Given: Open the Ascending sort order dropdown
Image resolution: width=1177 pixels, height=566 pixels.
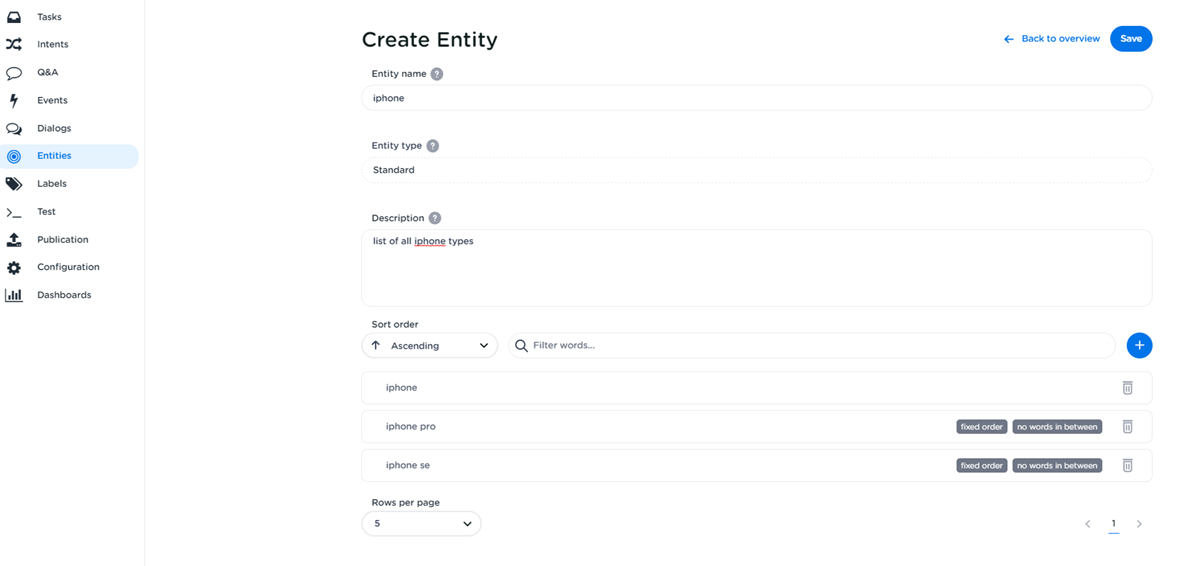Looking at the screenshot, I should click(430, 346).
